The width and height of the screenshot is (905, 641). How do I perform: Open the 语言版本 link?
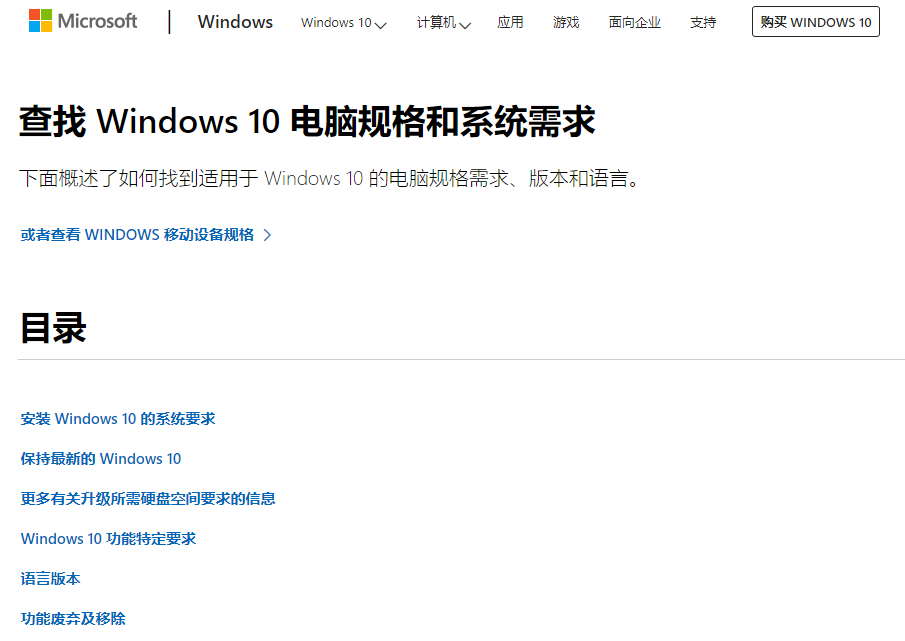(x=51, y=578)
